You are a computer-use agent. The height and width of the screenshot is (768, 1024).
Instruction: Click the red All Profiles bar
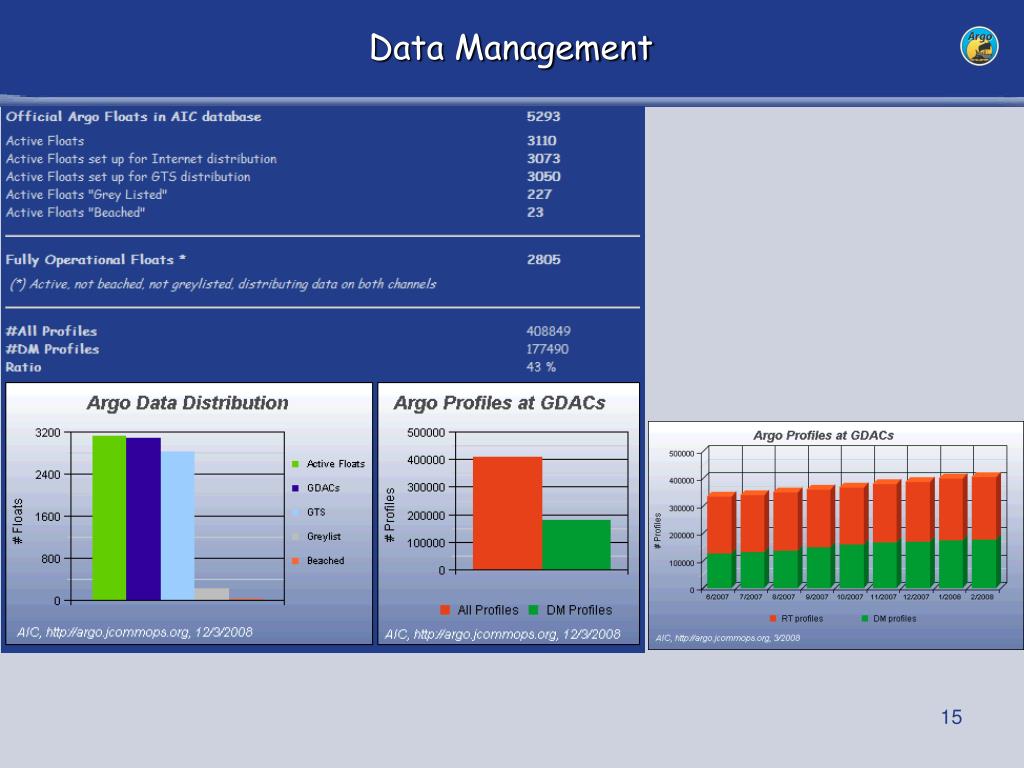(507, 513)
